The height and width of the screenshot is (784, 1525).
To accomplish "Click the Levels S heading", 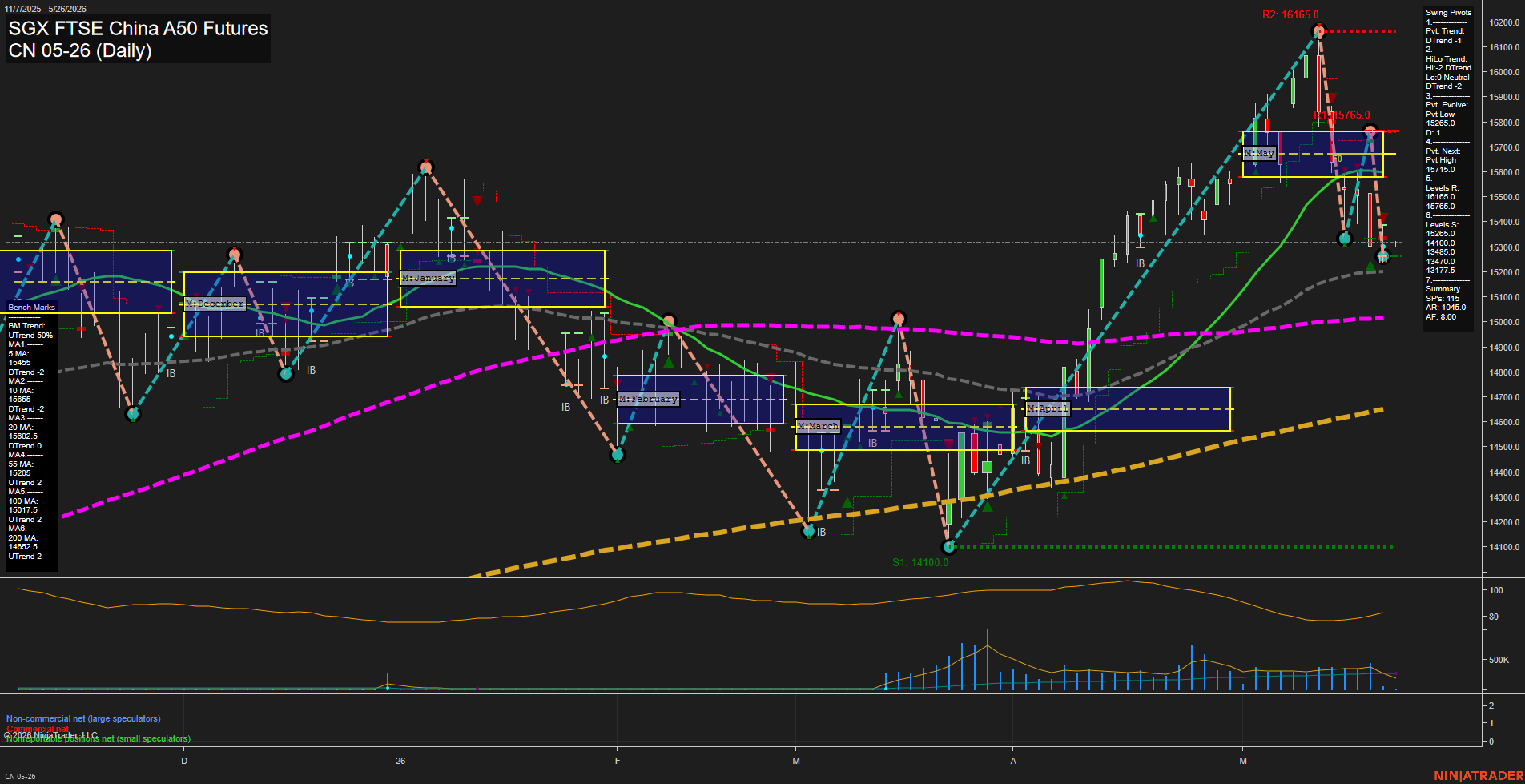I will [x=1442, y=225].
